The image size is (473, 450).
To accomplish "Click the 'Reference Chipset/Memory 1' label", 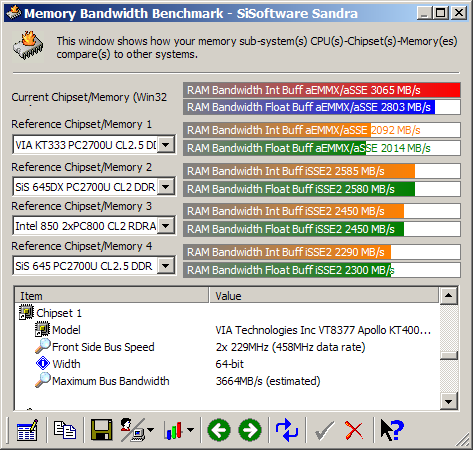I will [x=82, y=124].
